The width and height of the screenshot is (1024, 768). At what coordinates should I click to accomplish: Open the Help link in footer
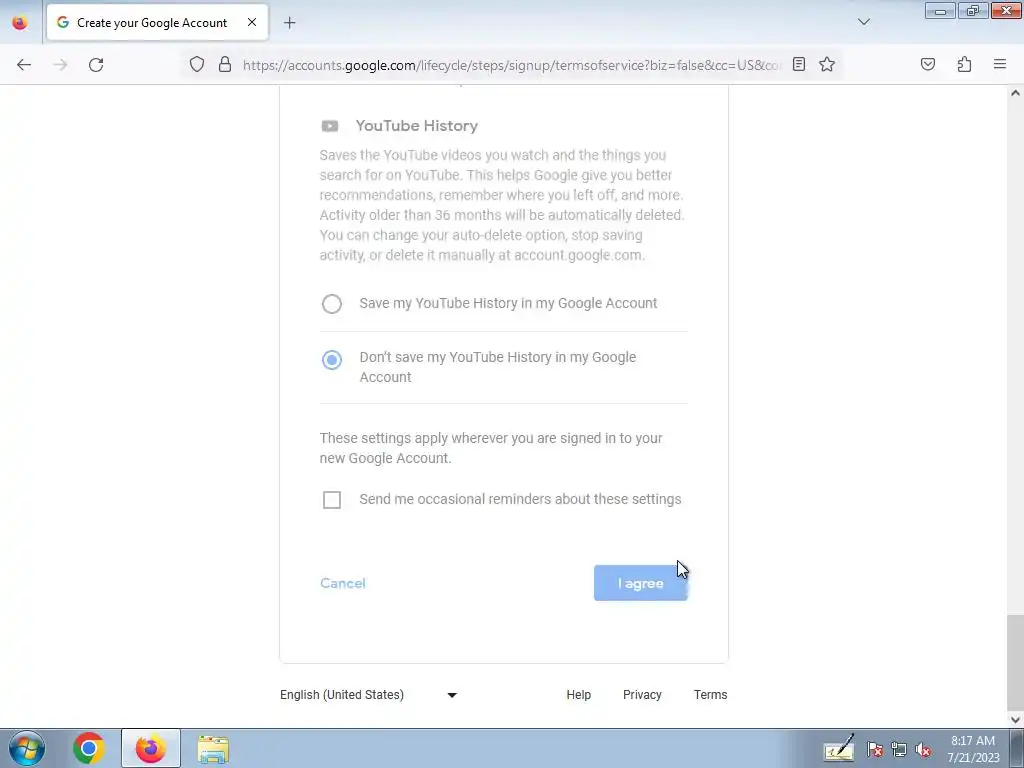click(x=579, y=695)
